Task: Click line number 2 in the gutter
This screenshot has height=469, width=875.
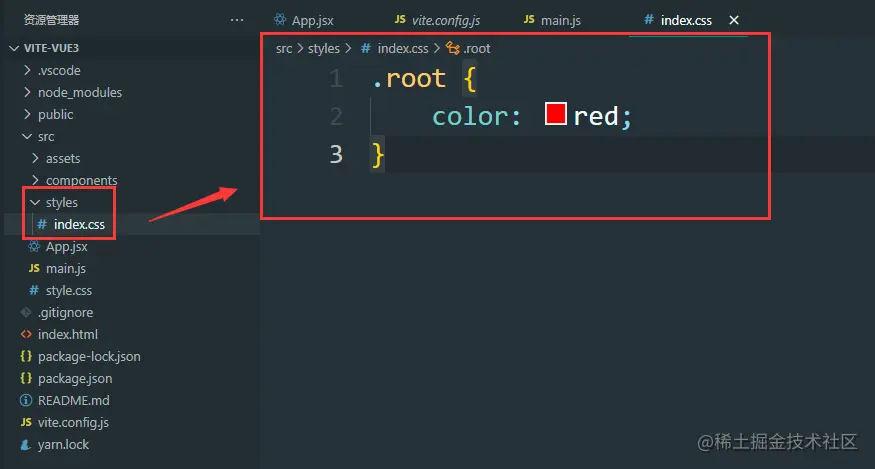Action: (x=336, y=116)
